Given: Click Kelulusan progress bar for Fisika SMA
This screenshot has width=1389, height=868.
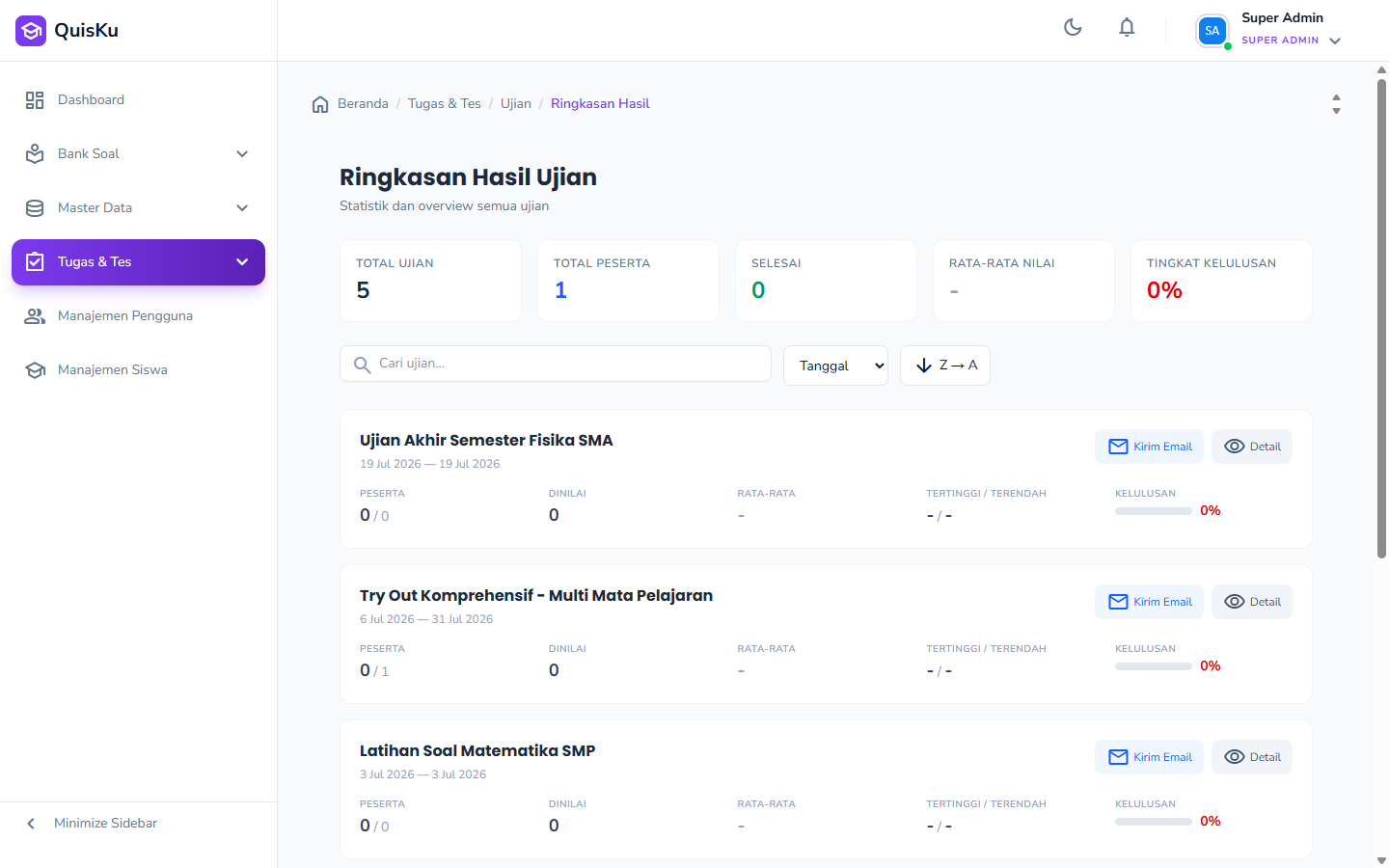Looking at the screenshot, I should click(1154, 511).
